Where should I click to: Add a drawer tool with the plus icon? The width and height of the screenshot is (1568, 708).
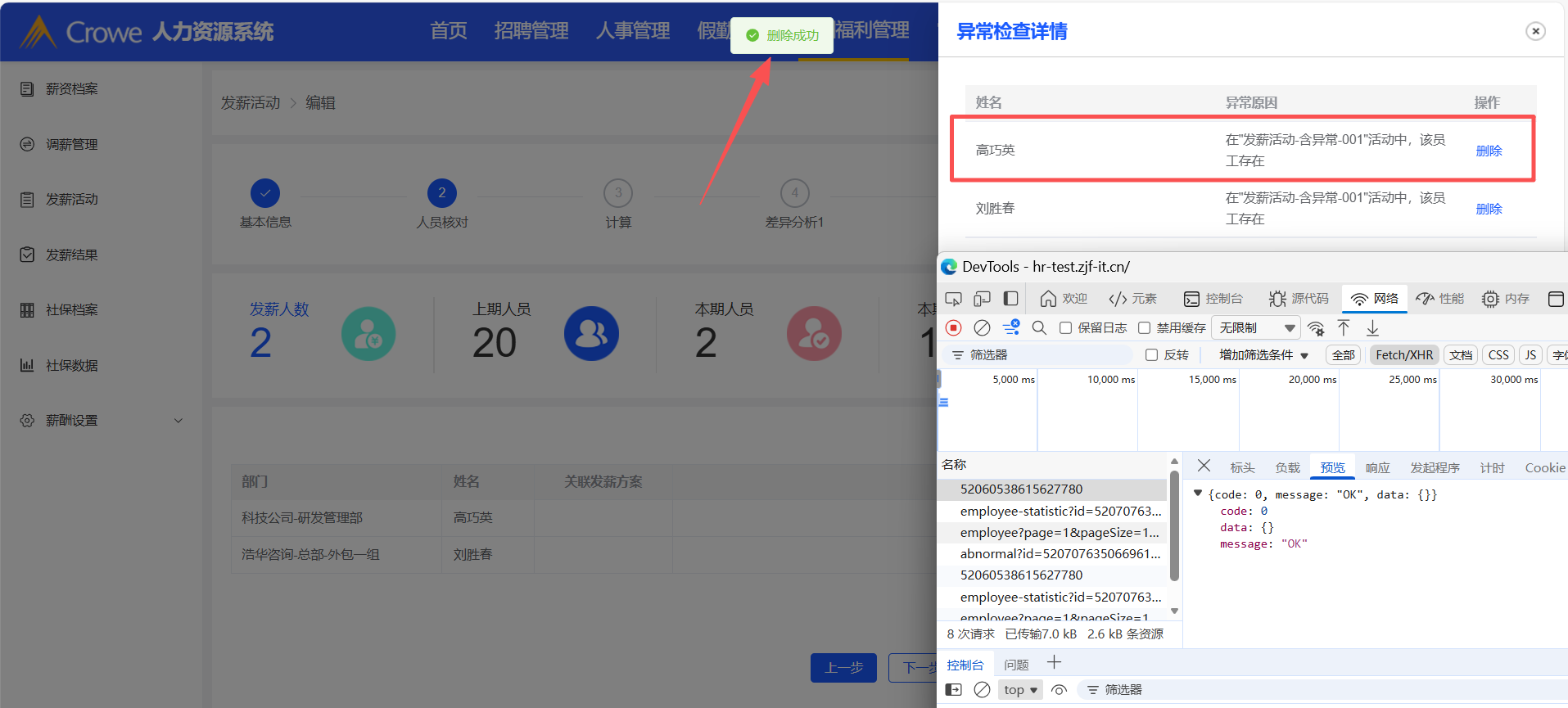click(x=1054, y=662)
